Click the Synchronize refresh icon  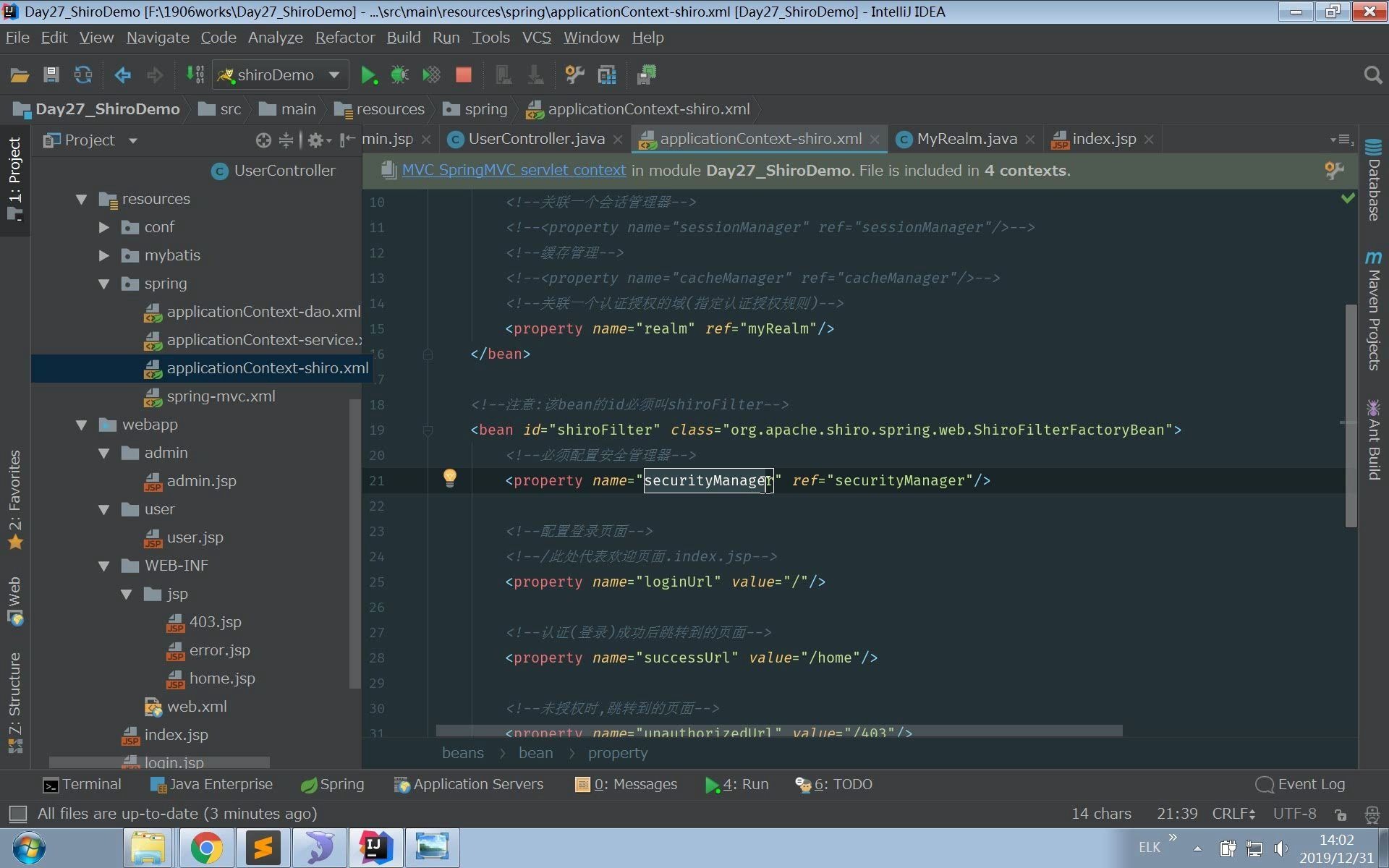(x=83, y=75)
